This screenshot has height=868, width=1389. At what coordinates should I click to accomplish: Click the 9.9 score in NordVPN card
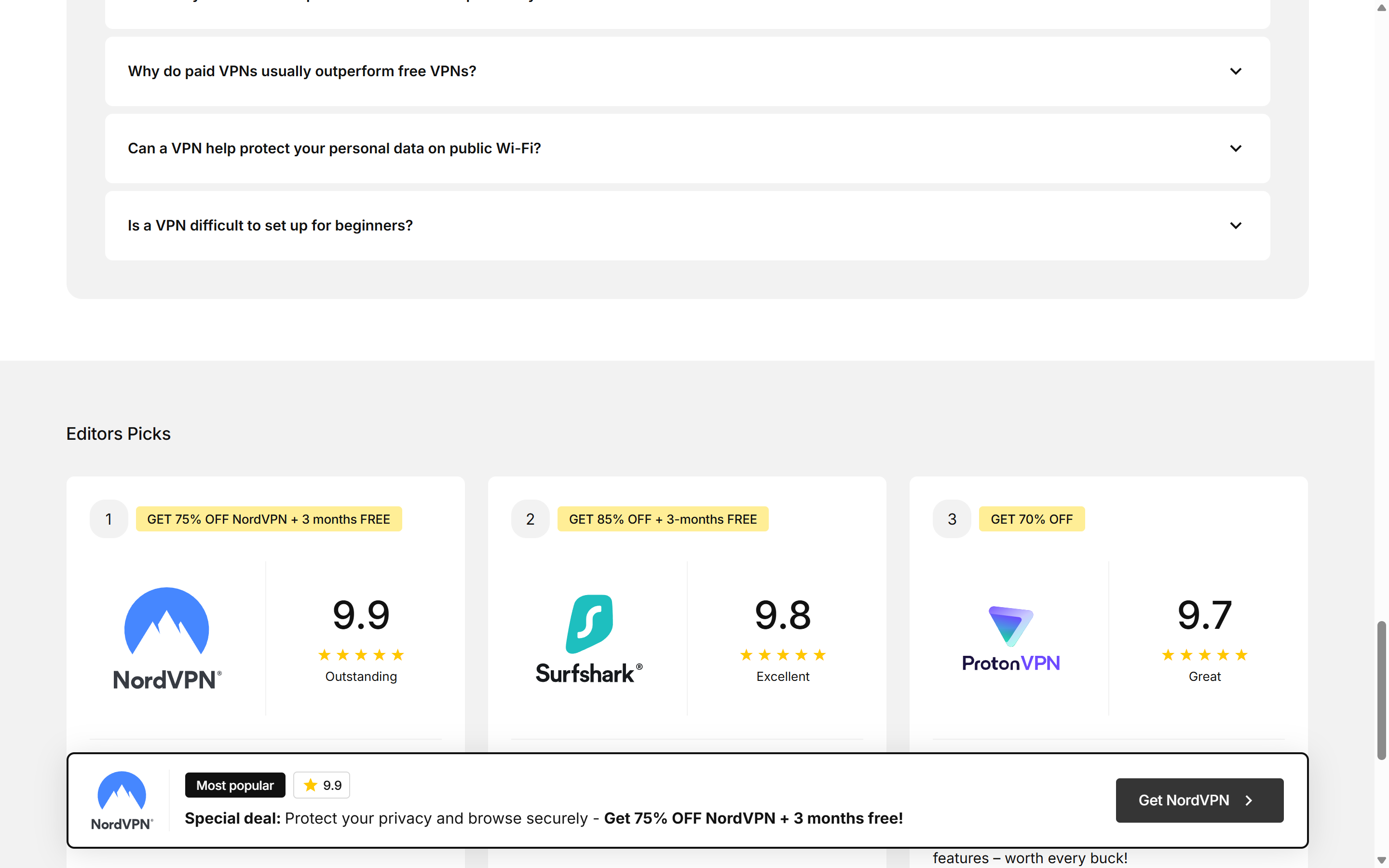pyautogui.click(x=361, y=615)
